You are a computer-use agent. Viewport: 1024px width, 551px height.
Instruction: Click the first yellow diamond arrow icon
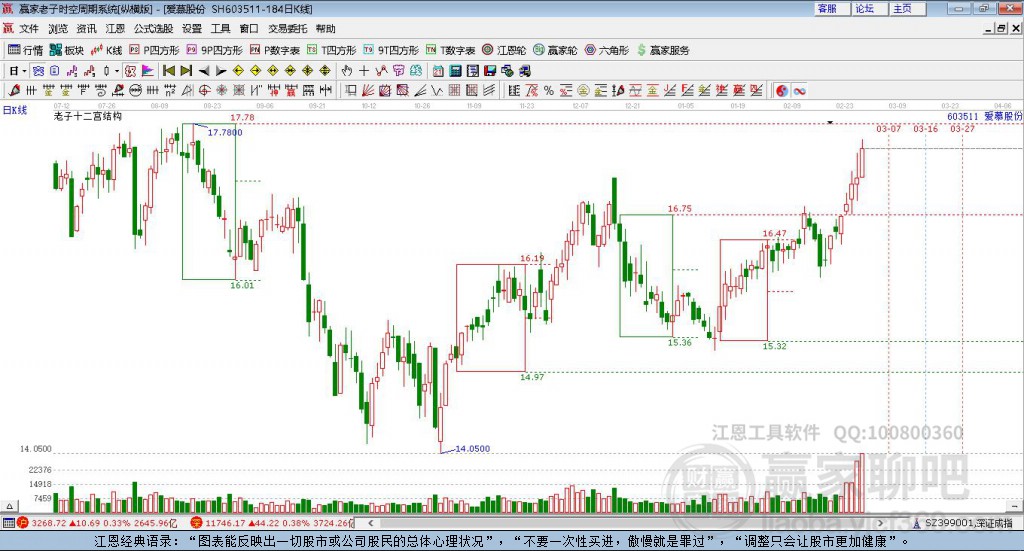(x=238, y=71)
